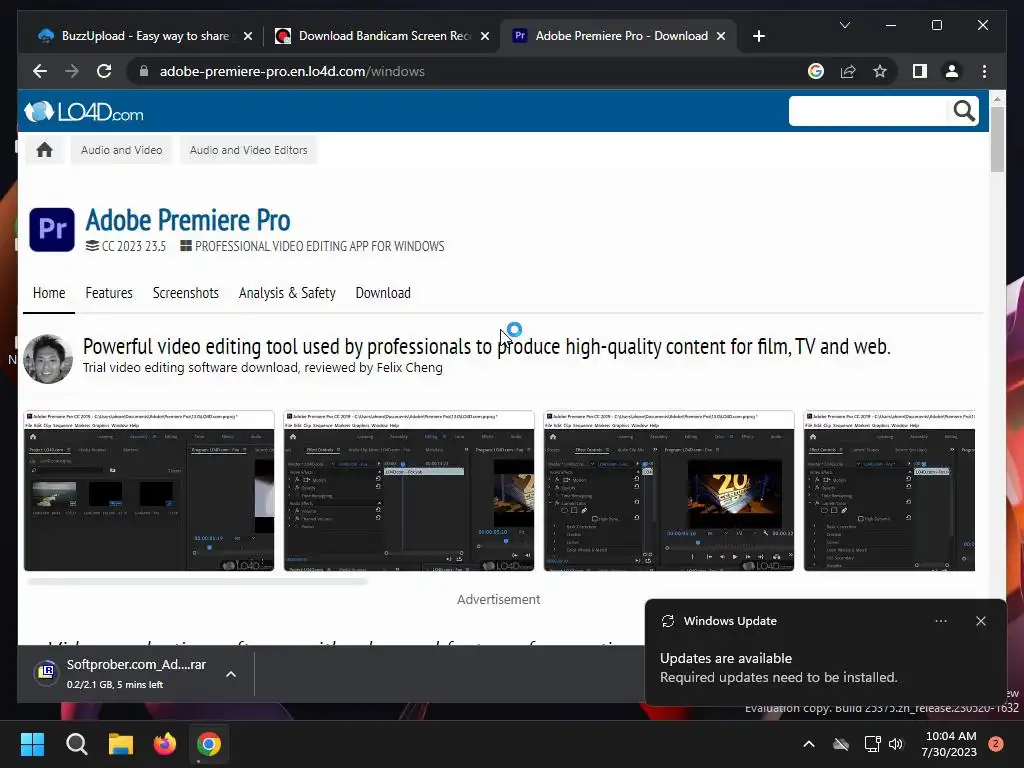Open the Features tab
Screen dimensions: 1024x768
pyautogui.click(x=109, y=293)
